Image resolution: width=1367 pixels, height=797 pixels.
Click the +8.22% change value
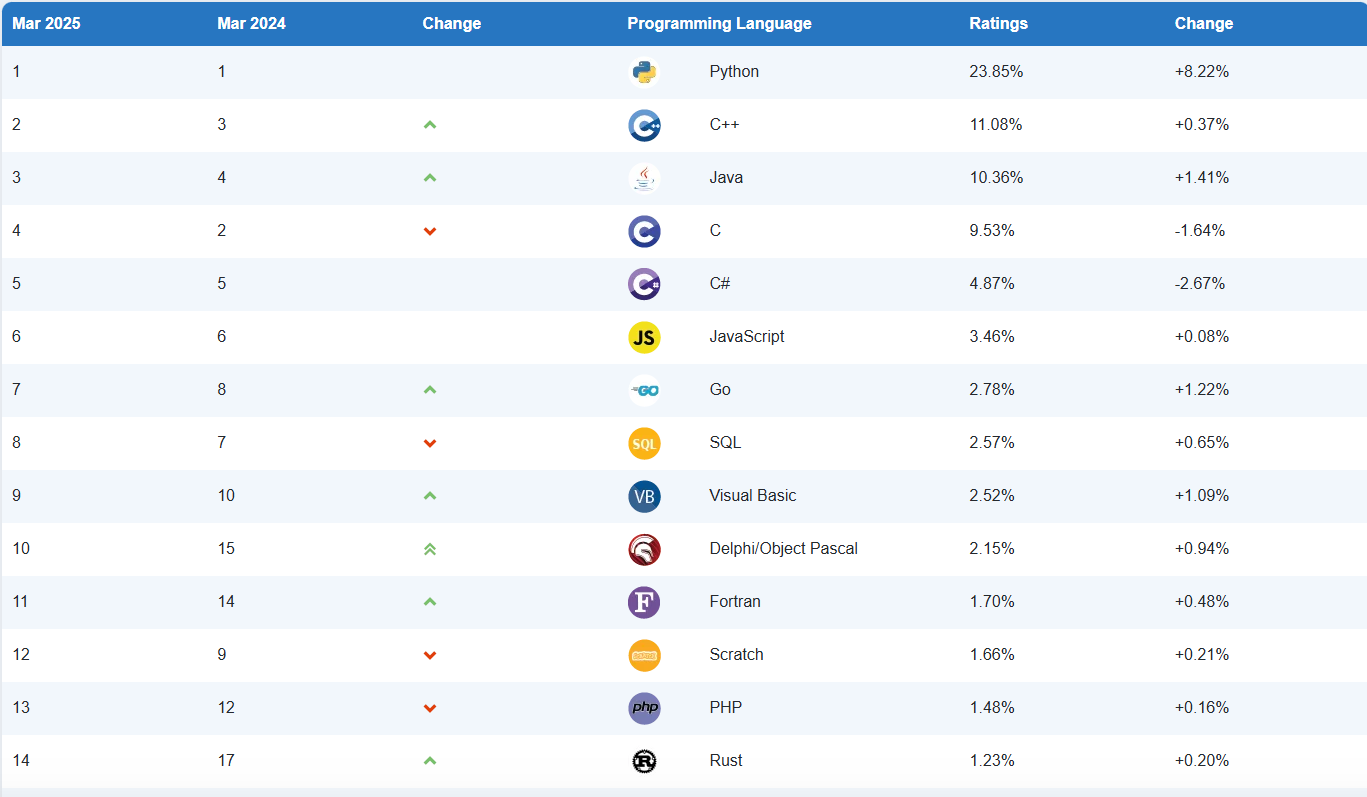pyautogui.click(x=1202, y=72)
